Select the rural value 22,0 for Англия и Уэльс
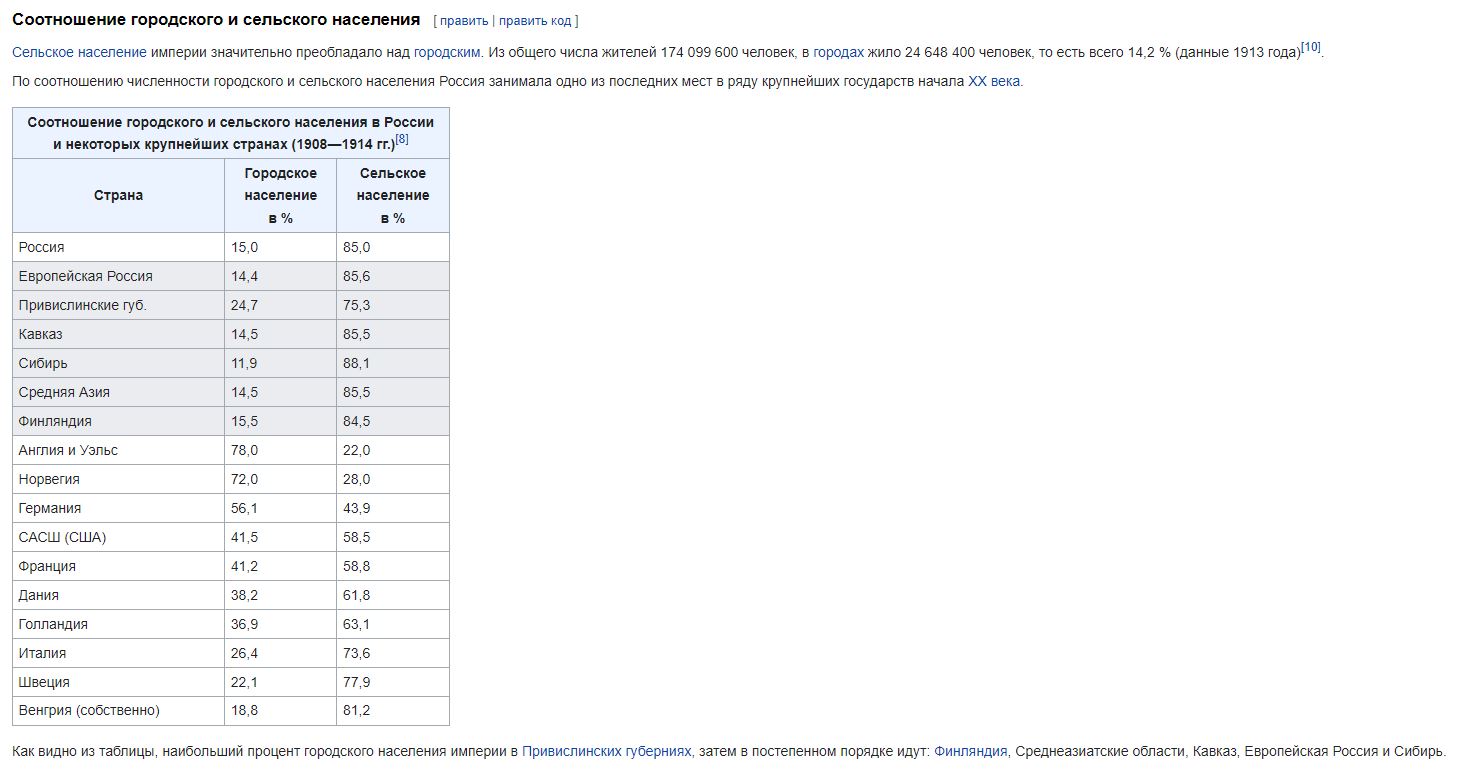Viewport: 1473px width, 769px height. [356, 450]
